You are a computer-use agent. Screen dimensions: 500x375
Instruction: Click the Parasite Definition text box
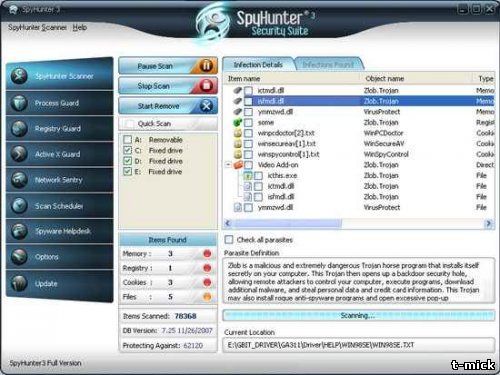[x=359, y=281]
